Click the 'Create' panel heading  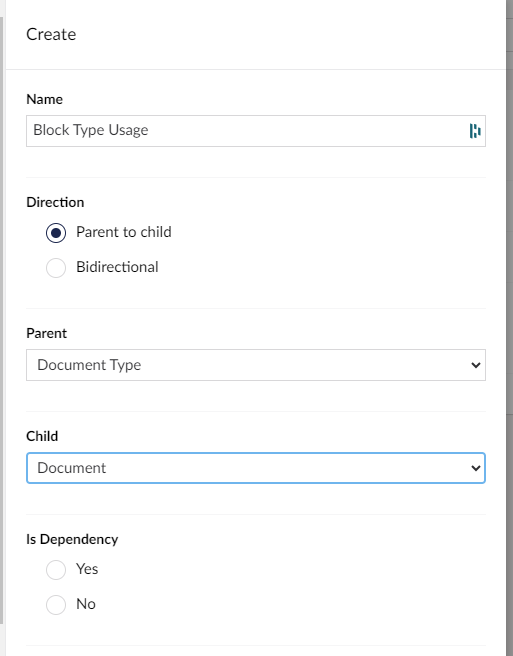51,34
